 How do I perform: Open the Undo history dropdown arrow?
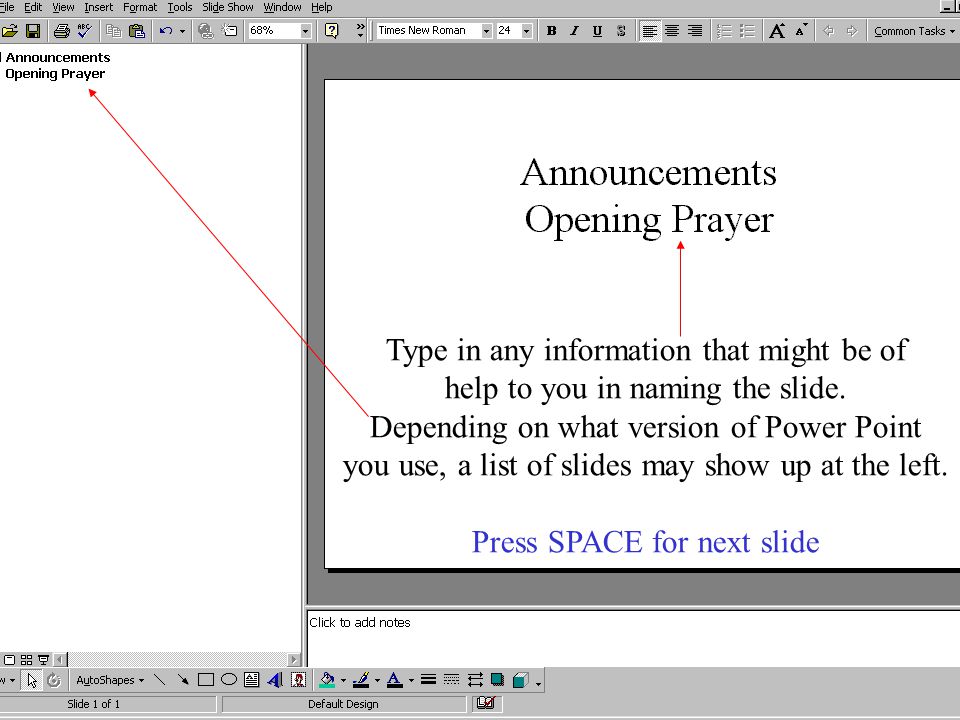click(182, 31)
